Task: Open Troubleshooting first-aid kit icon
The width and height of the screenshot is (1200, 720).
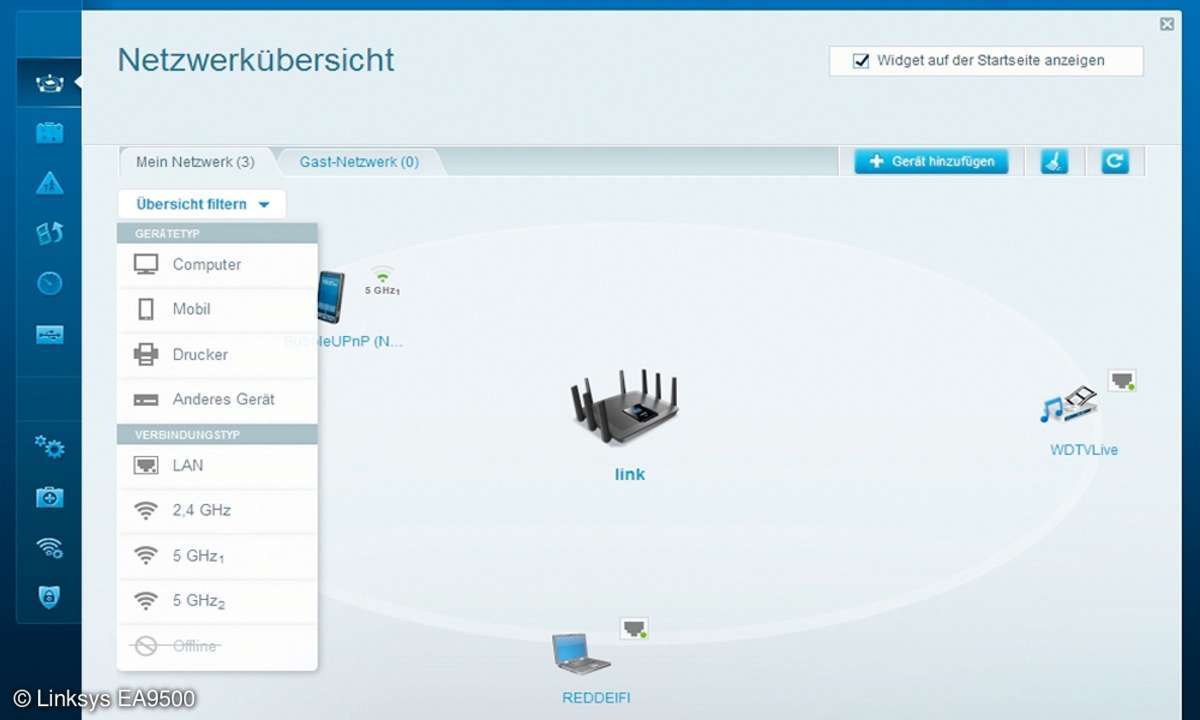Action: (49, 497)
